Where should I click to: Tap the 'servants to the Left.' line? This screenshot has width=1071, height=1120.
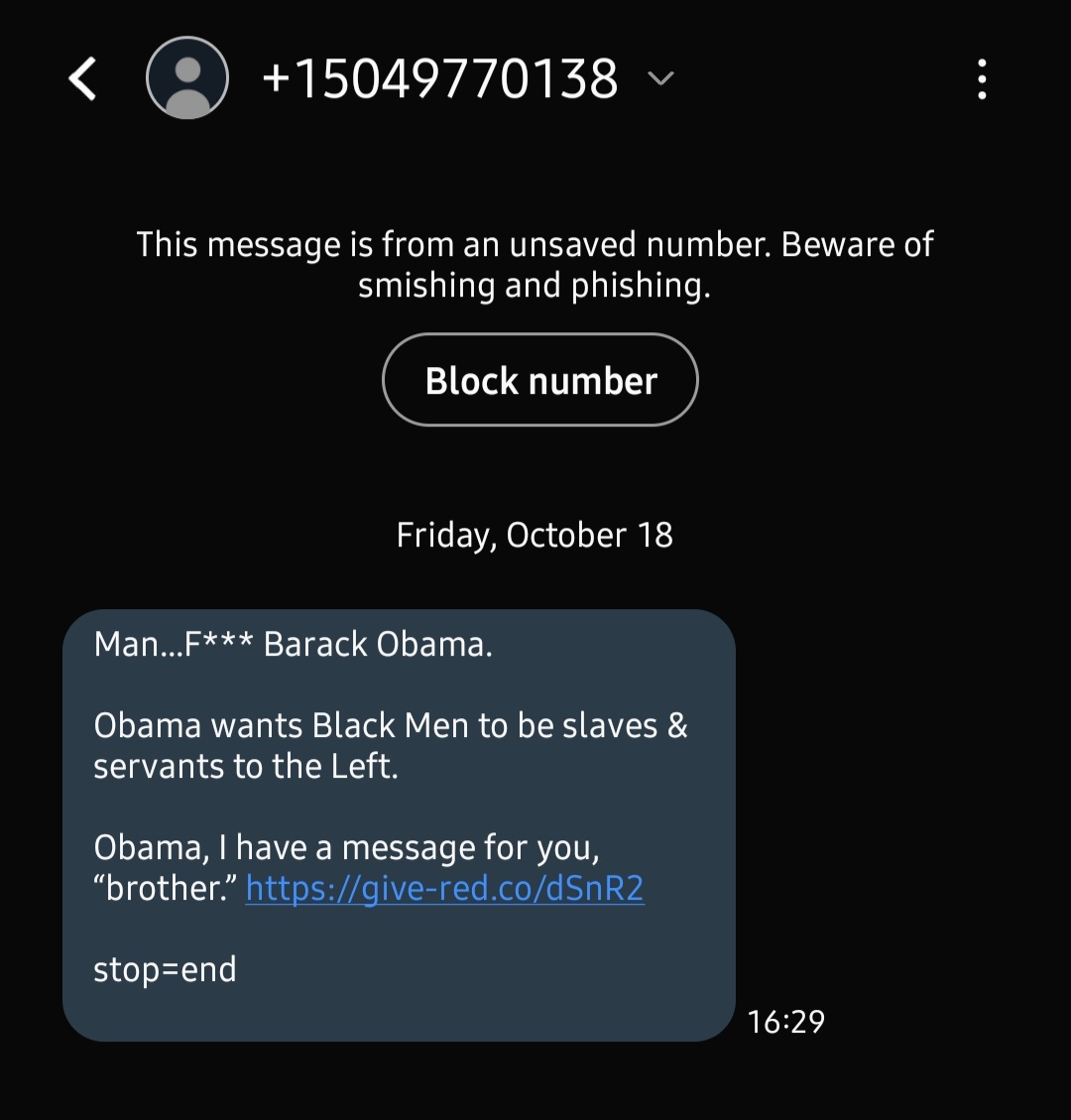246,767
